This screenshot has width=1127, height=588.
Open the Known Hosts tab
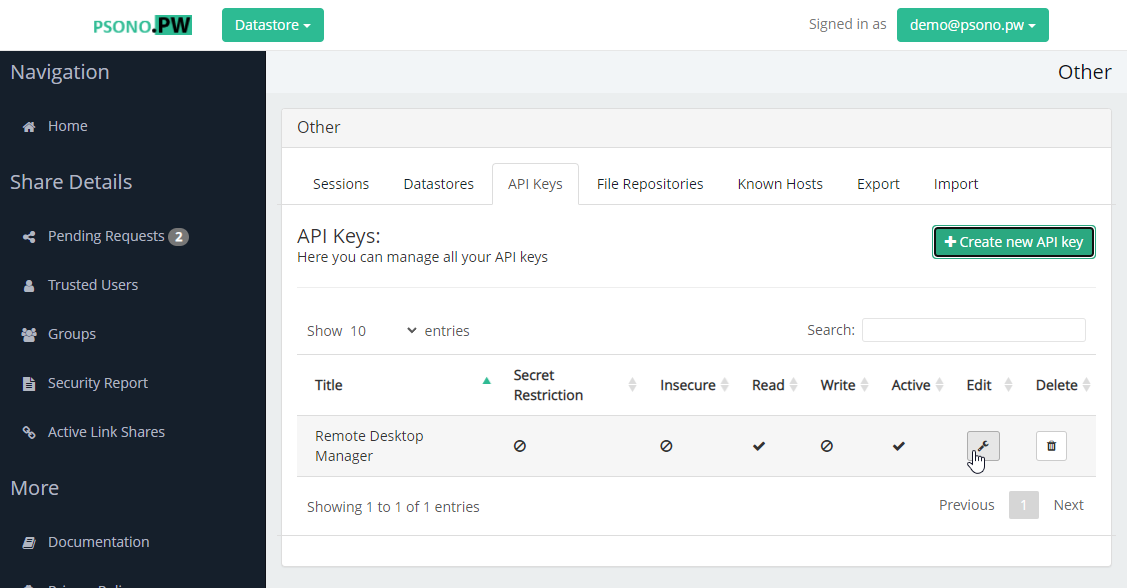click(780, 184)
